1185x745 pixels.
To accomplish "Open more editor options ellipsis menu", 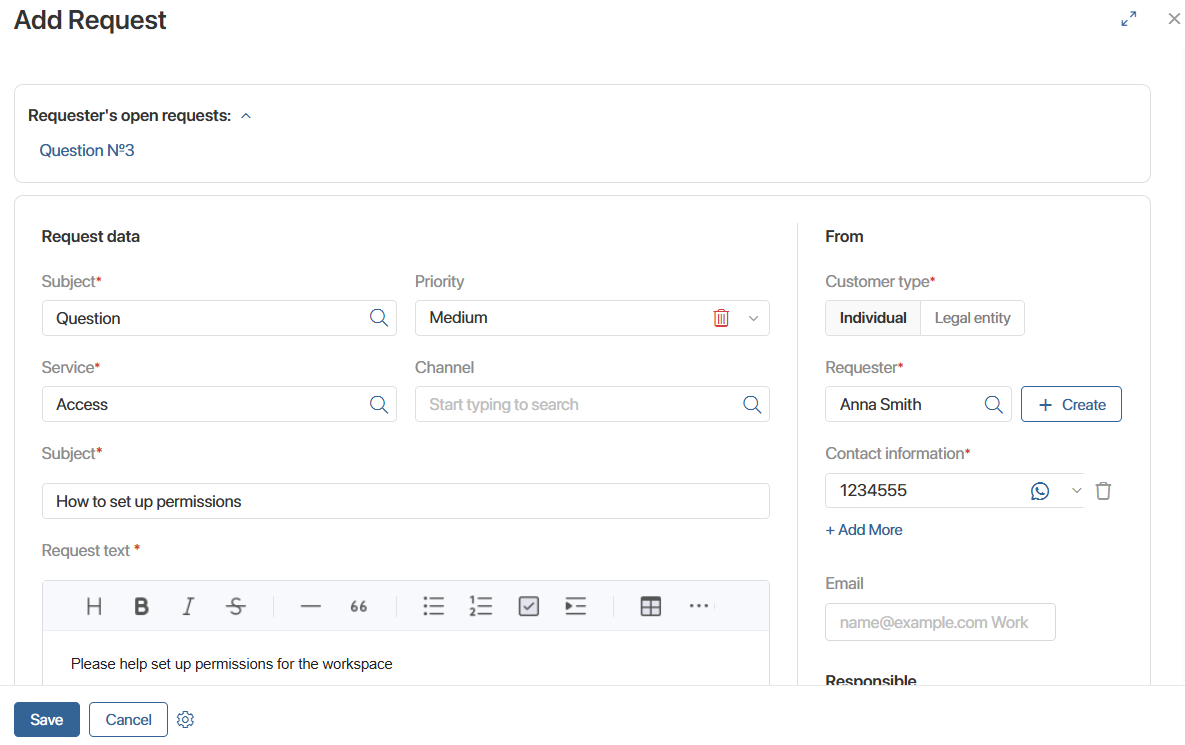I will 699,606.
